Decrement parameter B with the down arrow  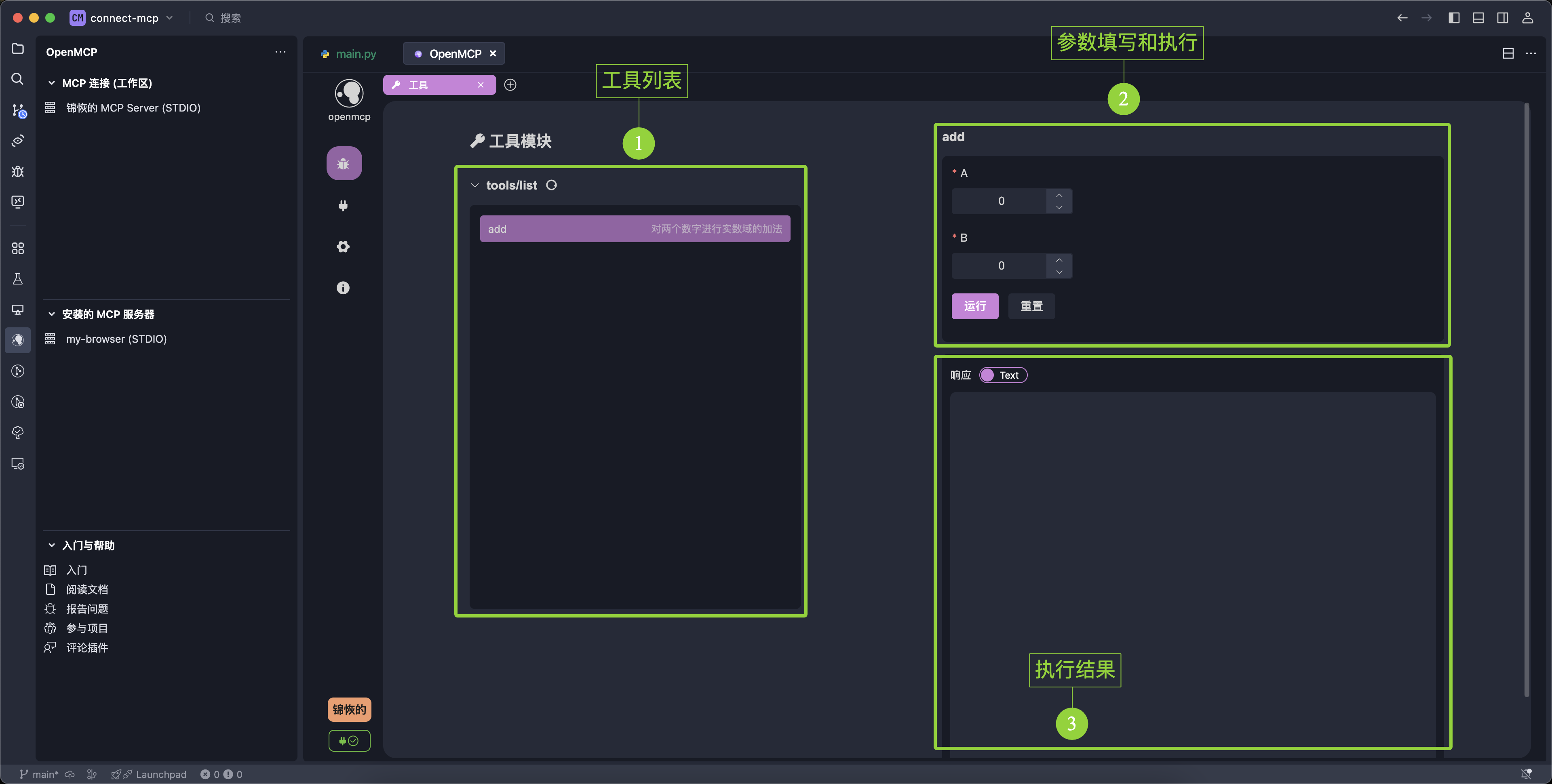1059,272
